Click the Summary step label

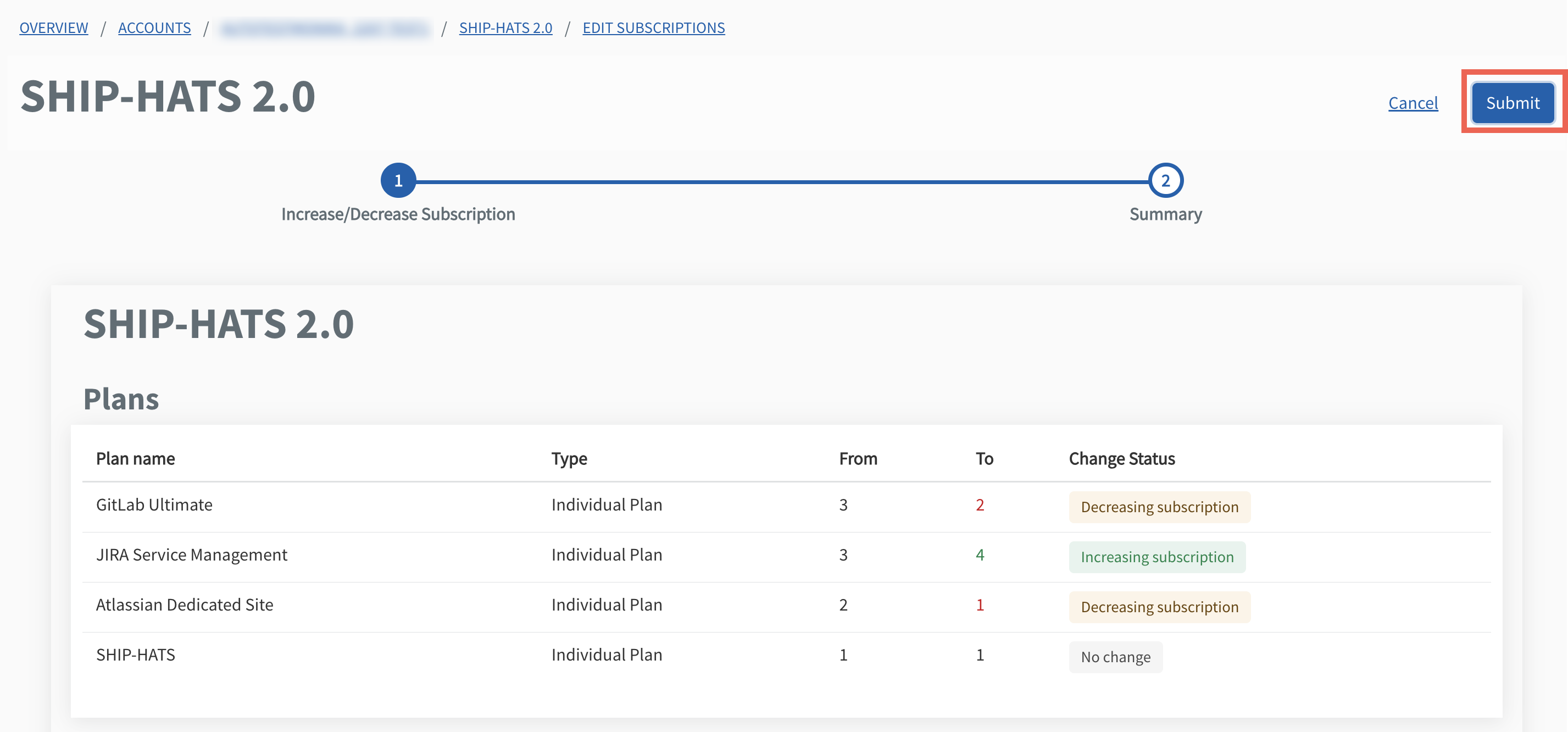1165,214
